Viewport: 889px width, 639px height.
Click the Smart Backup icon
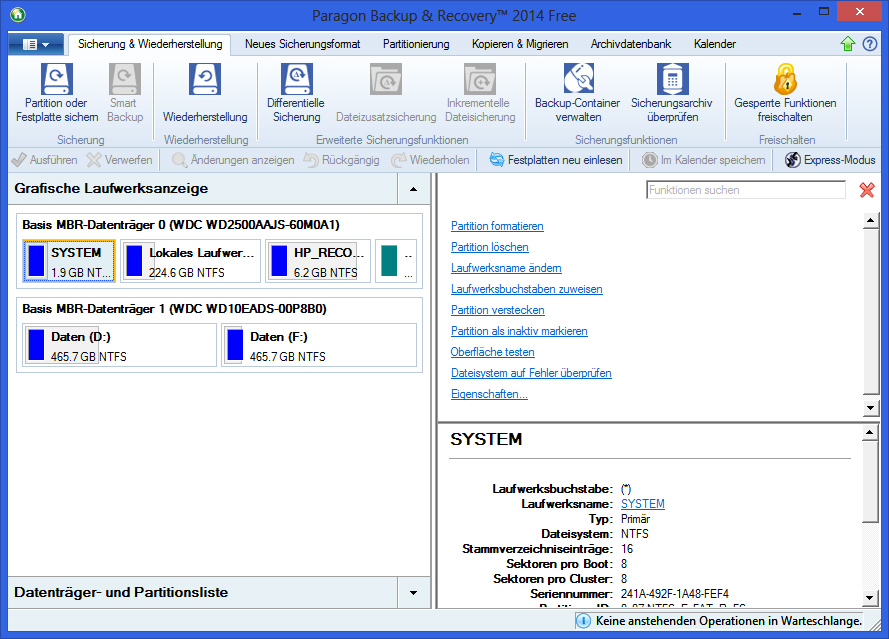tap(125, 79)
